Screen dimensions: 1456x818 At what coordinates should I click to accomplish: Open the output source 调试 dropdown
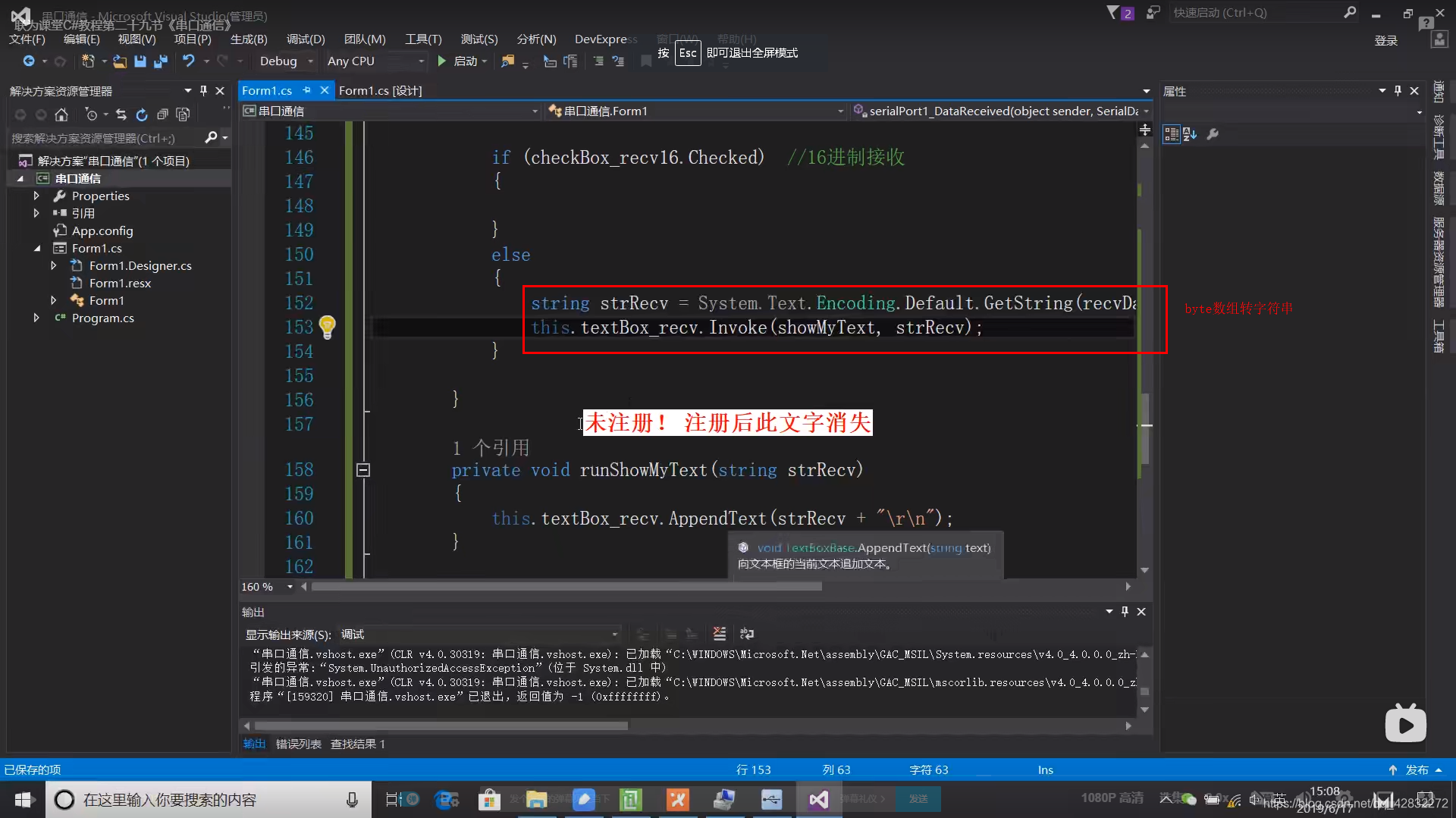(479, 634)
